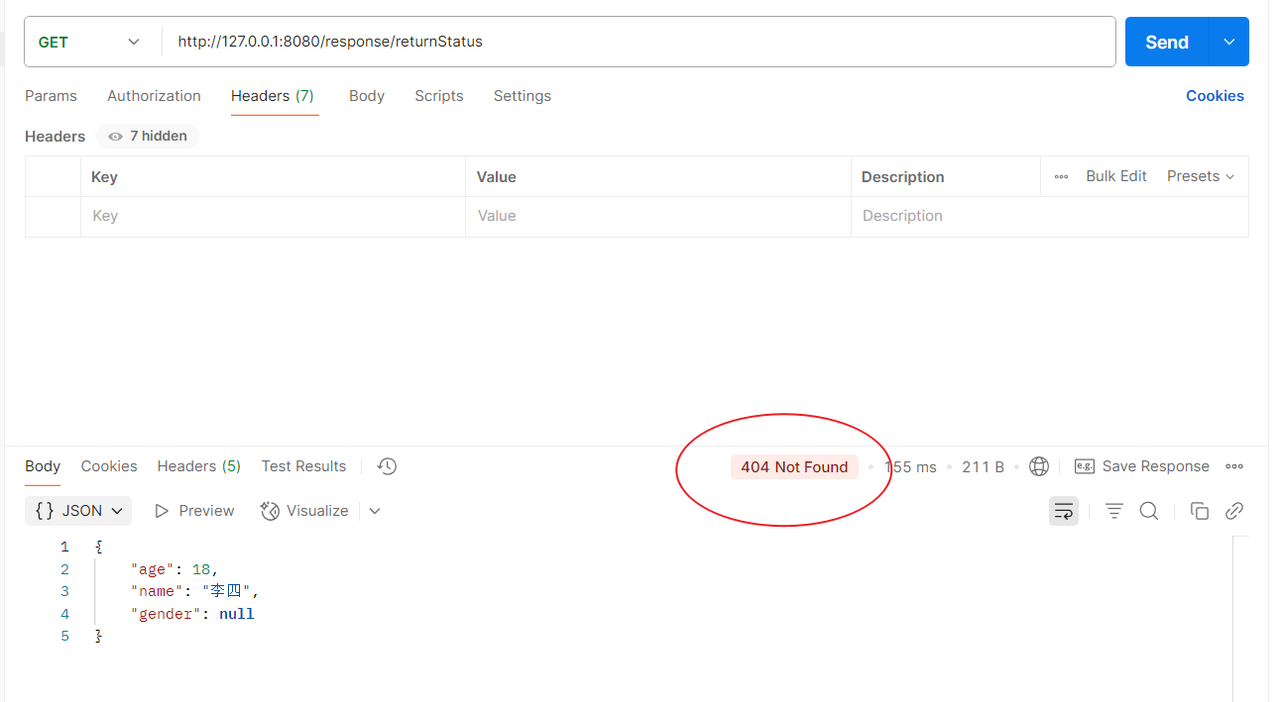Click the response history clock icon

click(387, 466)
